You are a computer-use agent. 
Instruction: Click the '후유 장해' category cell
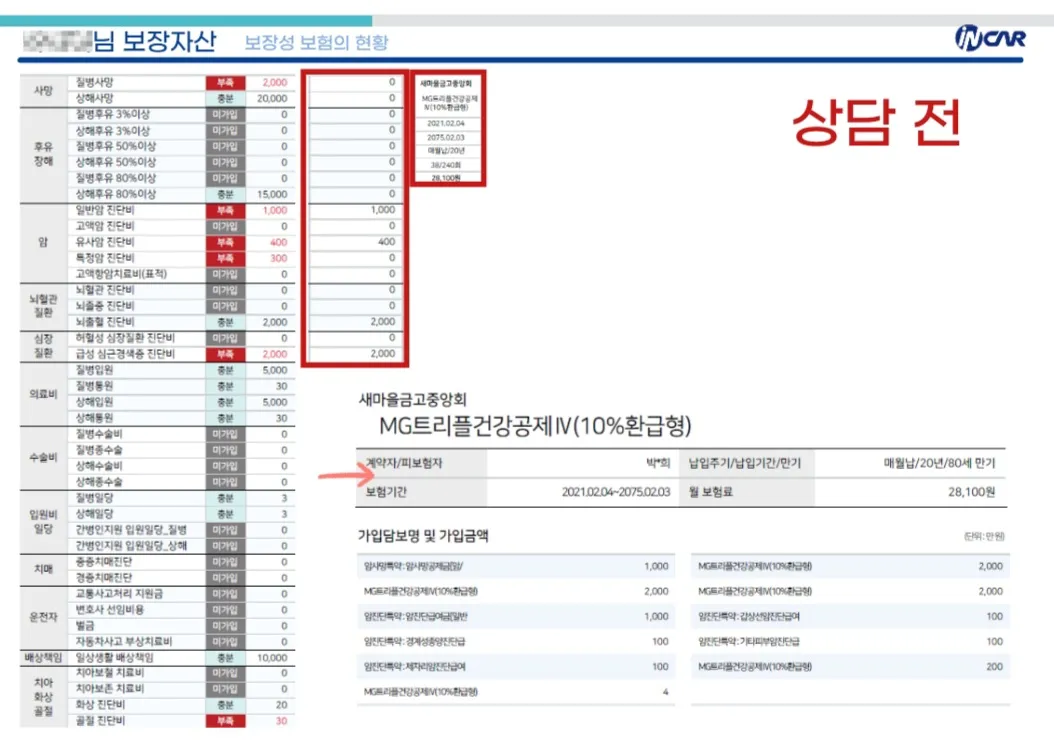click(x=44, y=154)
